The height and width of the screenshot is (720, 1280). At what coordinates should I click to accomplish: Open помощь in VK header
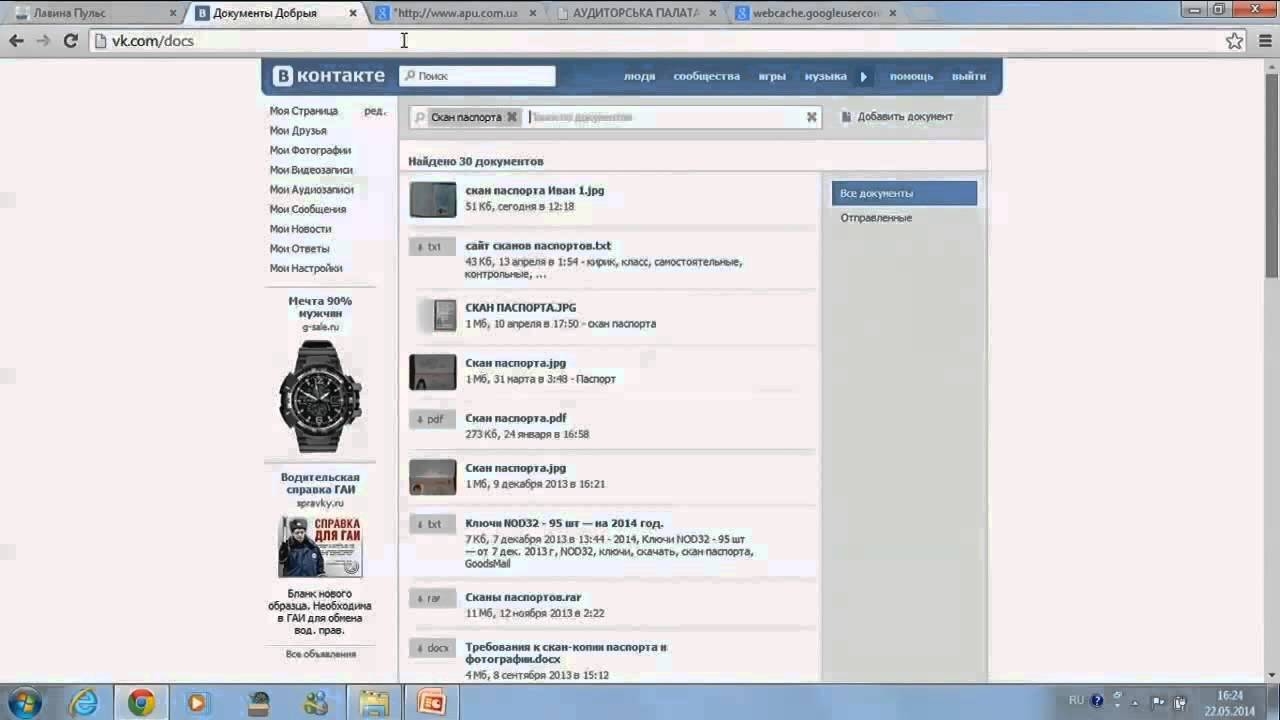[x=911, y=76]
